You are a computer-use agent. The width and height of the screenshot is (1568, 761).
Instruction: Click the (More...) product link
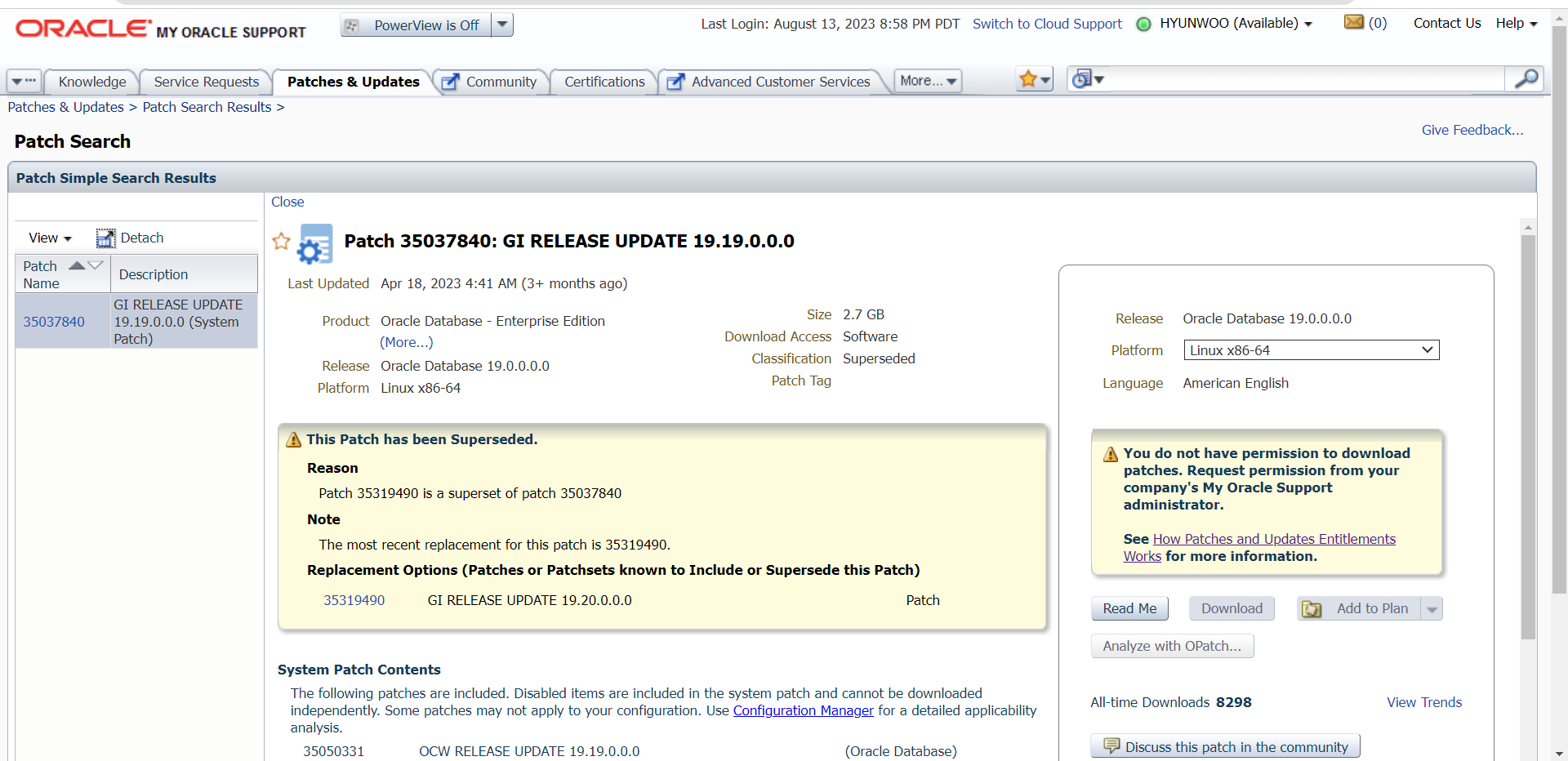point(407,342)
